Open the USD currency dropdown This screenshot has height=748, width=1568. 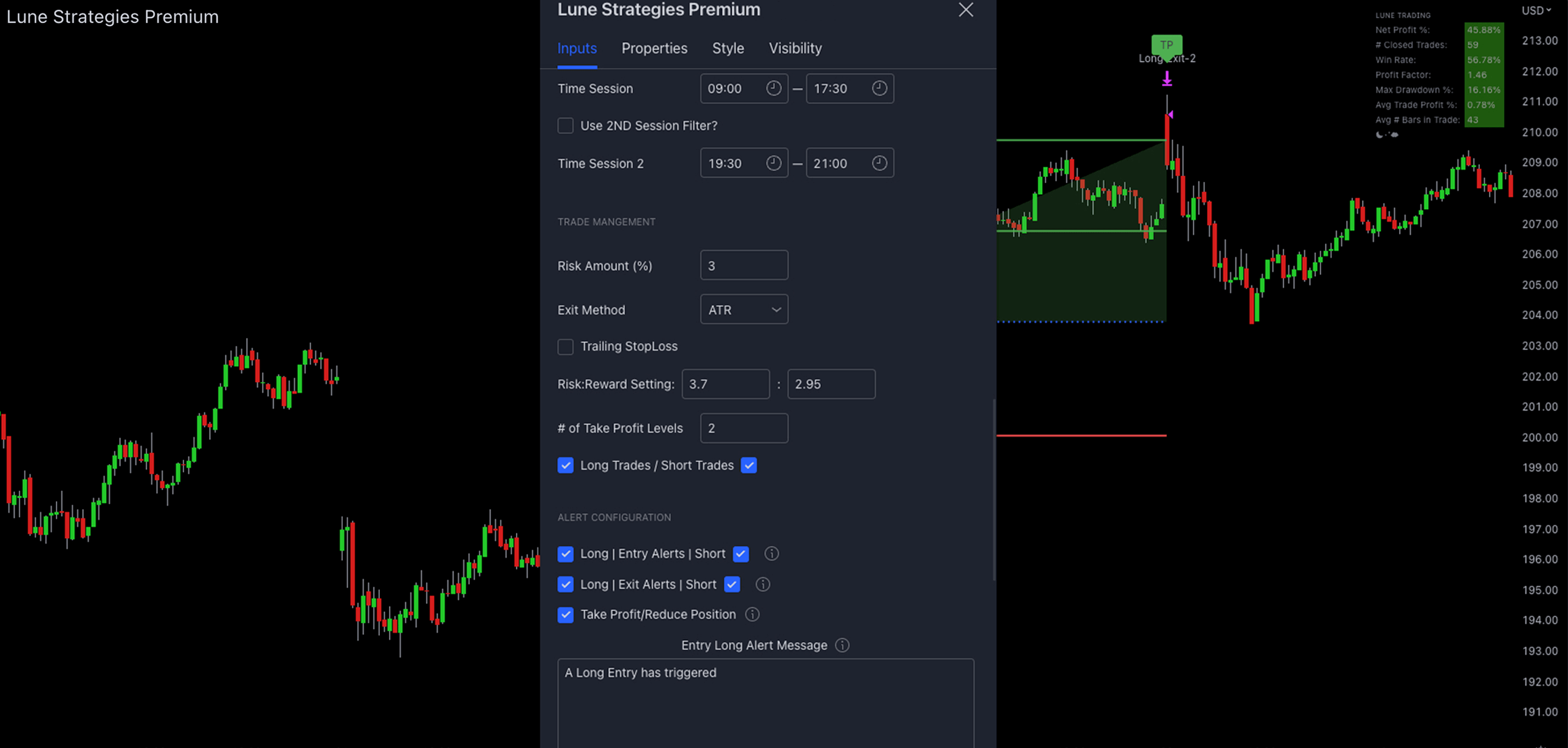[x=1536, y=10]
